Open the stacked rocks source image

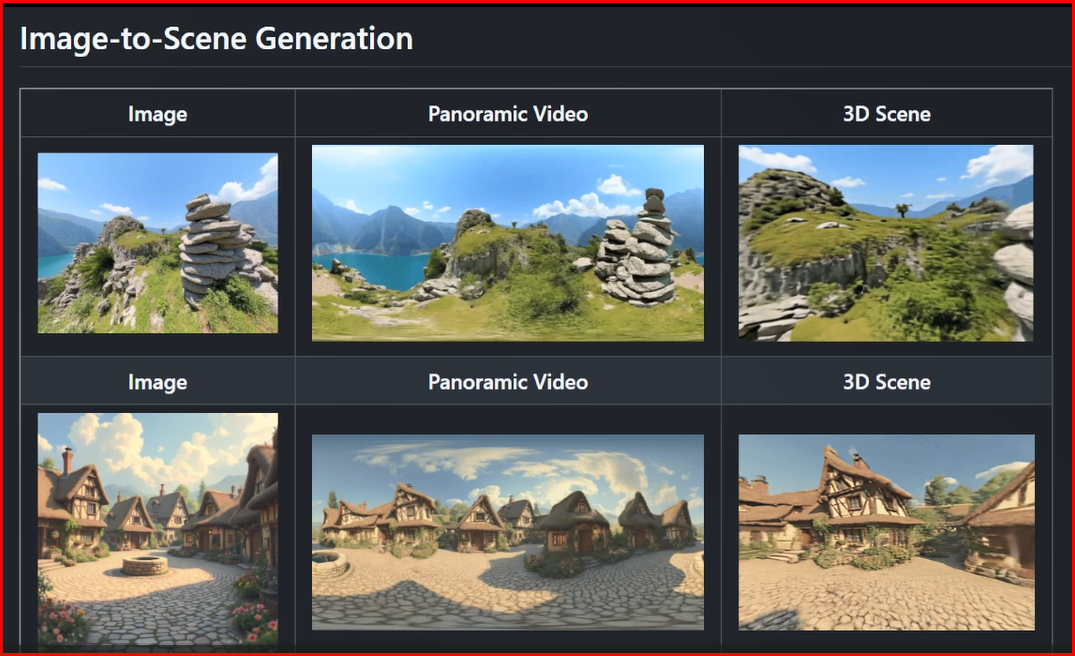click(x=157, y=243)
